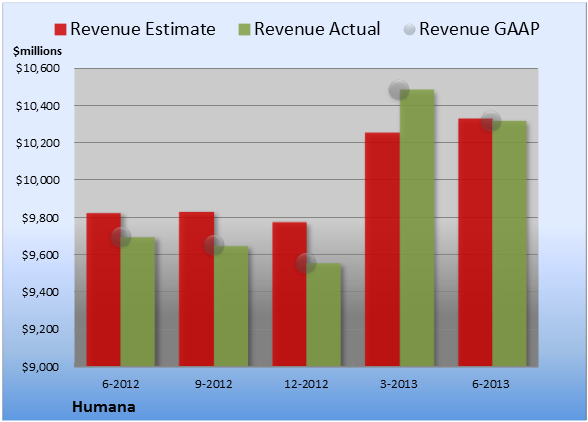Click the gray Revenue GAAP legend marker

coord(409,30)
